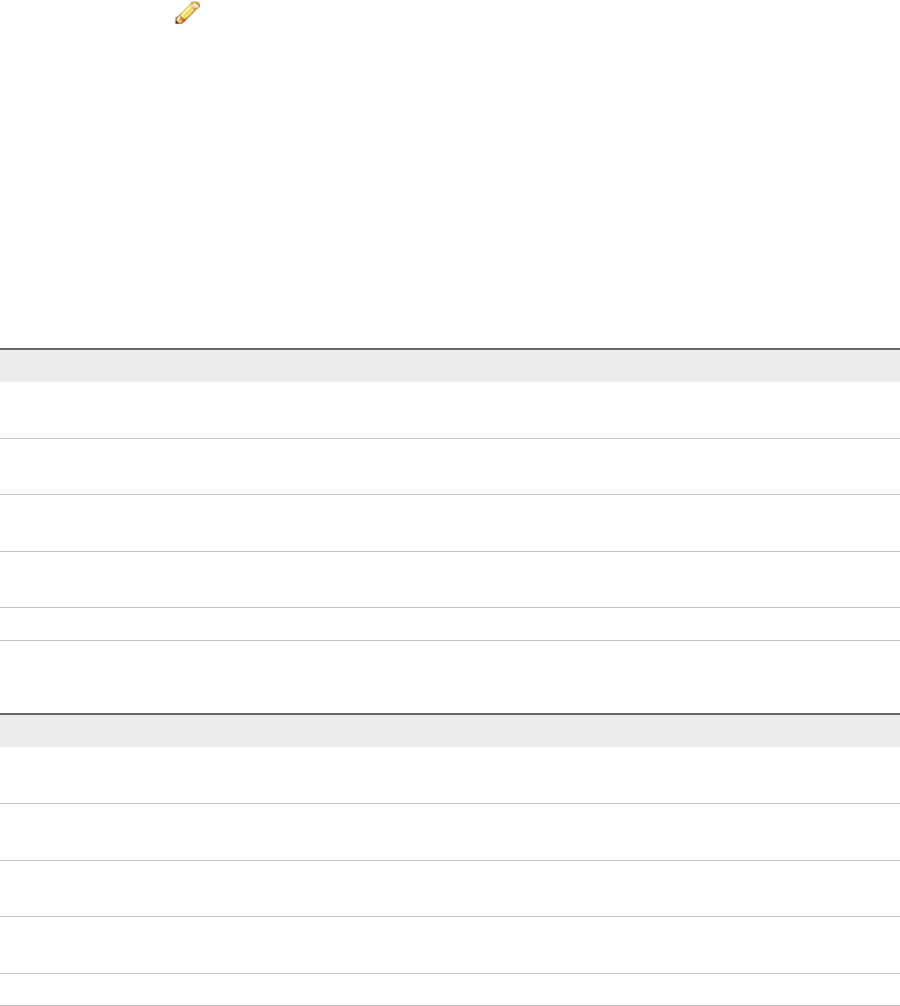Select the second row of the lower table
The height and width of the screenshot is (1006, 900).
(450, 831)
